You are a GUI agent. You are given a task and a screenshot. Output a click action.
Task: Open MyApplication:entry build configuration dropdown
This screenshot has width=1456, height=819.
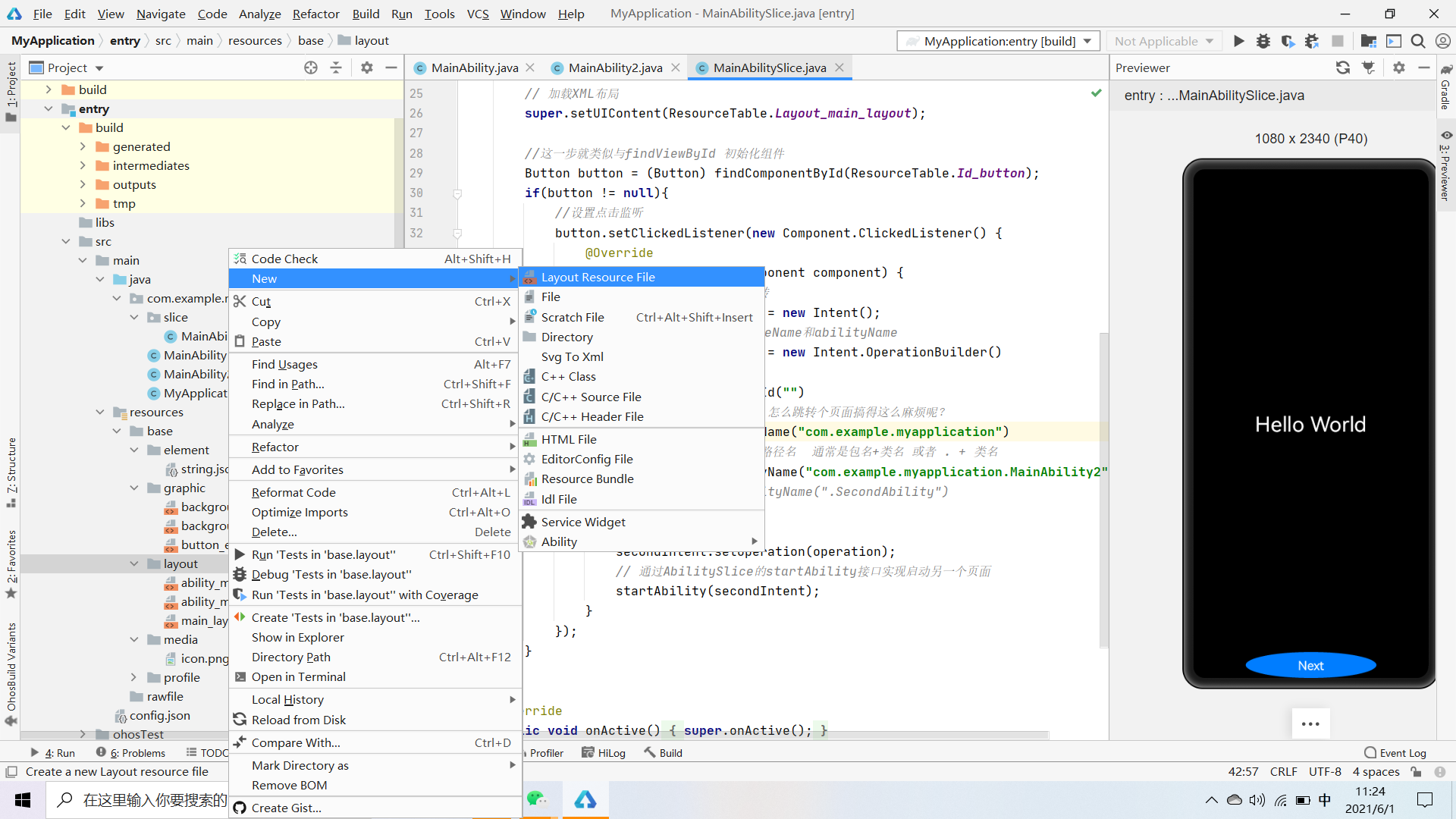998,41
